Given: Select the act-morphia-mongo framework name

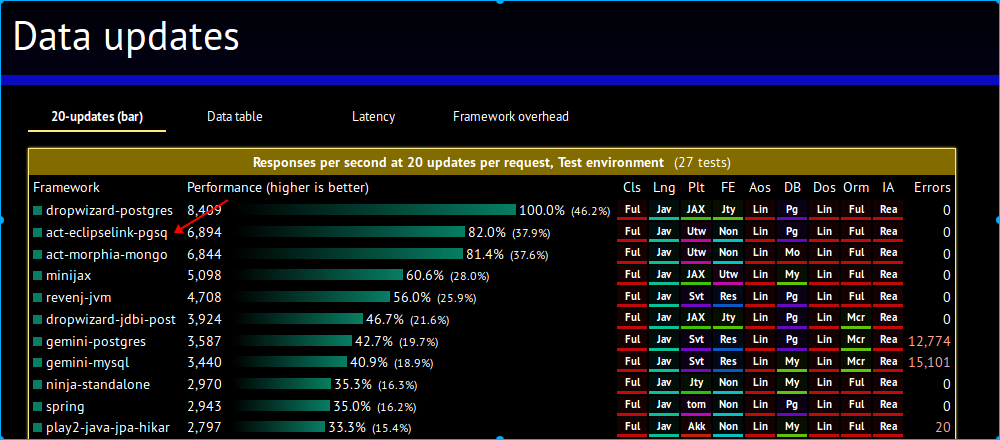Looking at the screenshot, I should coord(107,254).
